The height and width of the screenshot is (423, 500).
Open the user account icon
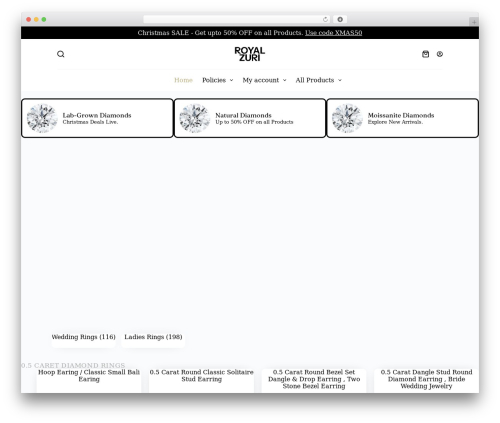point(440,54)
